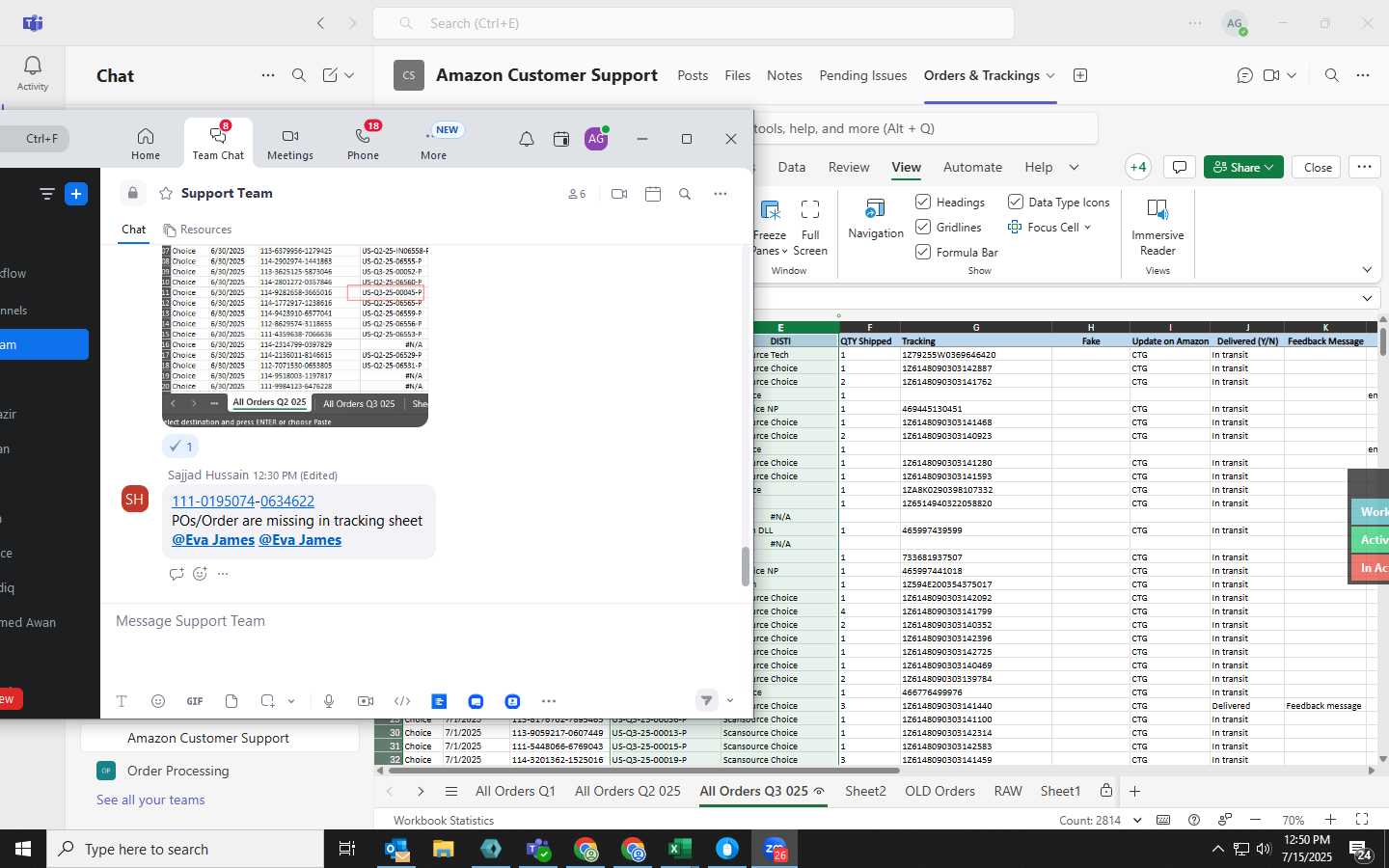The height and width of the screenshot is (868, 1389).
Task: Open Excel comments pane icon
Action: click(1179, 167)
